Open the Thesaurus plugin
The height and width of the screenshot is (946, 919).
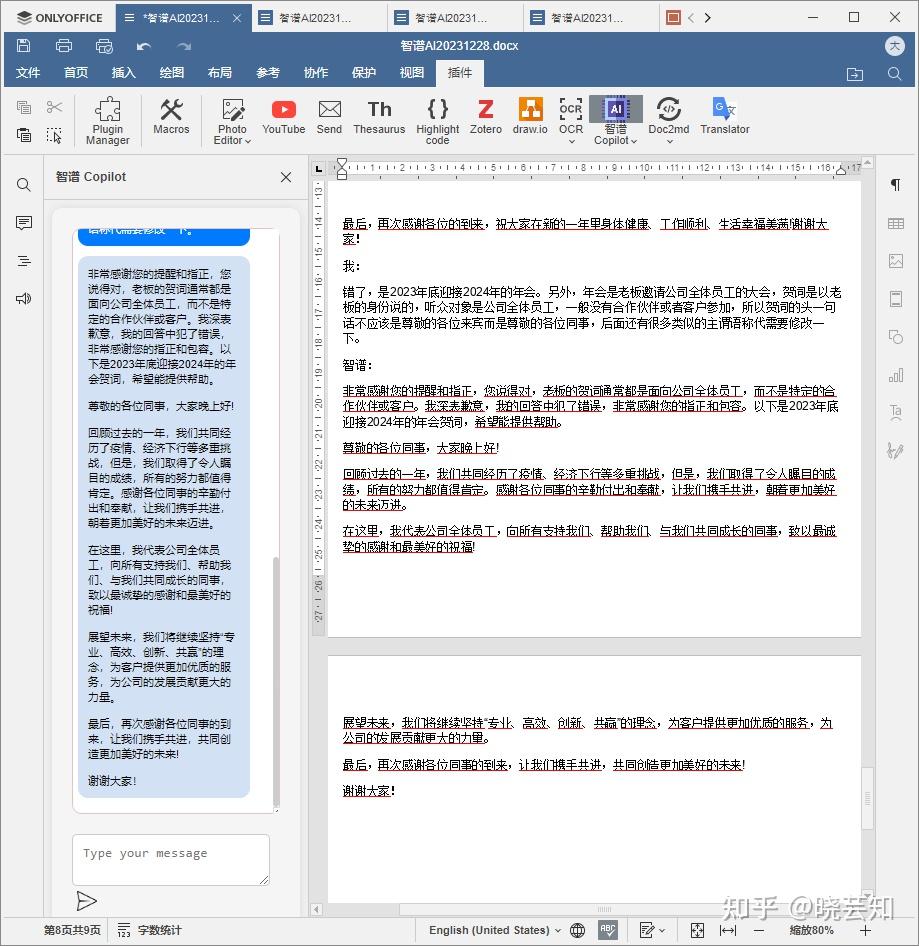(380, 116)
